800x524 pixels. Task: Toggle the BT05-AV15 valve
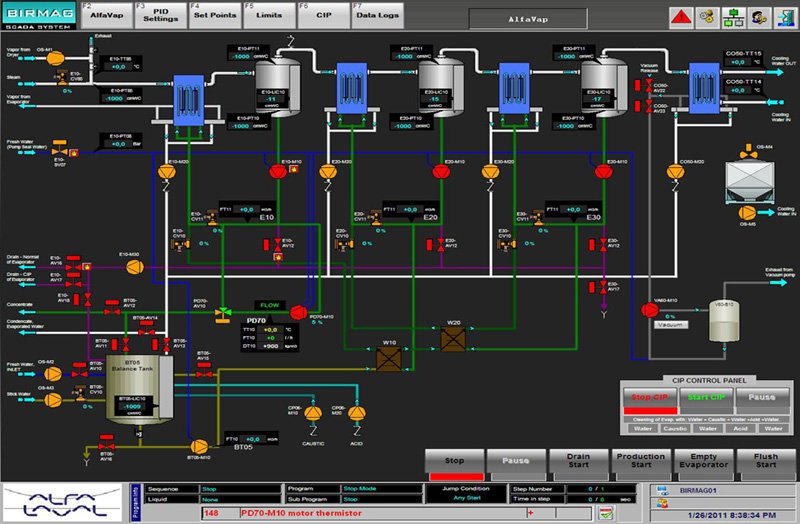click(204, 370)
